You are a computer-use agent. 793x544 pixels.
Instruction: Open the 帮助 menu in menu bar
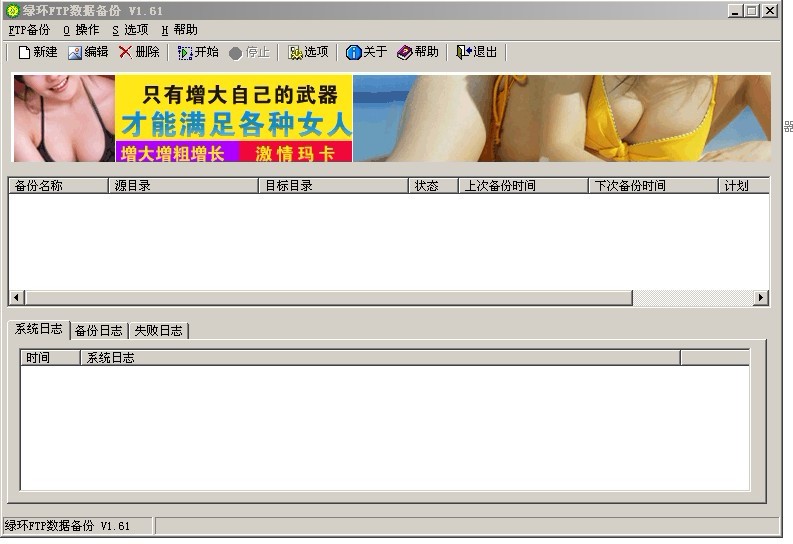click(180, 30)
